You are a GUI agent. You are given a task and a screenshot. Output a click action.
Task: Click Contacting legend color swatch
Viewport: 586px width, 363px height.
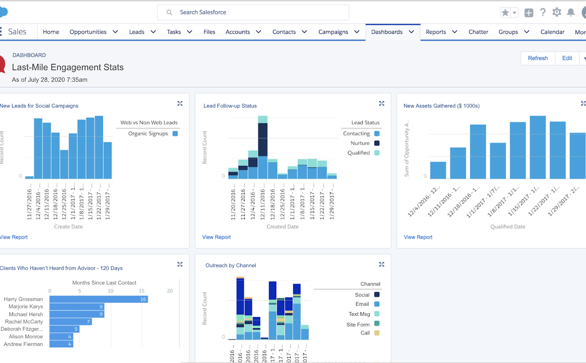(x=377, y=133)
